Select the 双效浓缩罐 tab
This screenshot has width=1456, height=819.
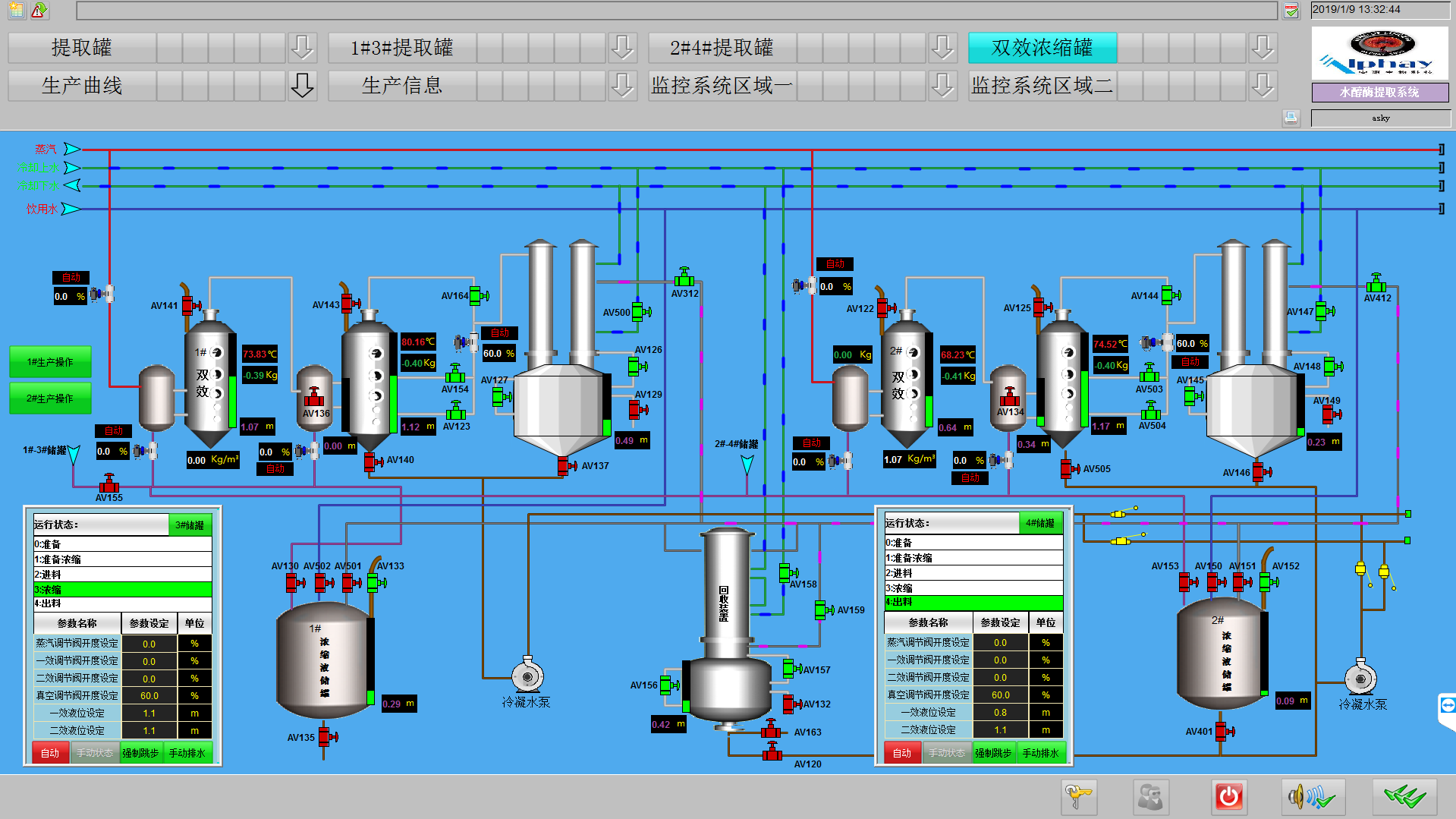[x=1042, y=47]
